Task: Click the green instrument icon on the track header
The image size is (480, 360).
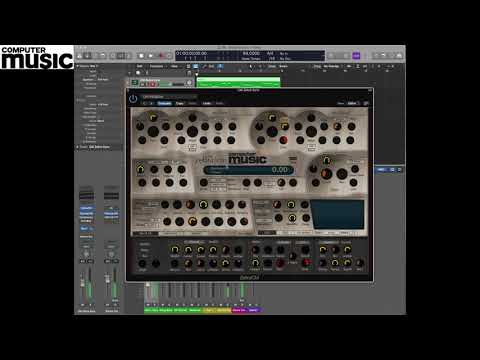Action: [x=135, y=82]
